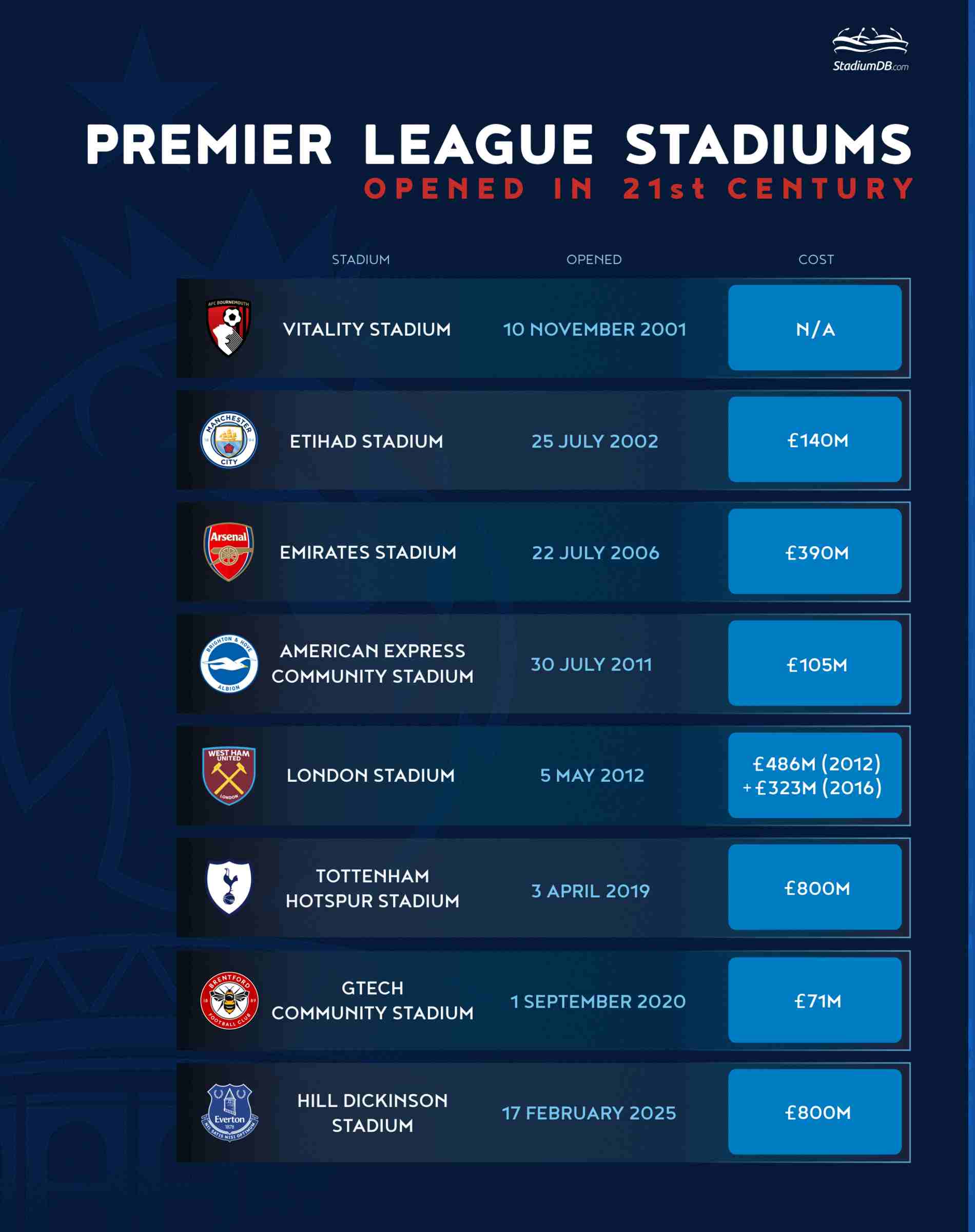Click the Hill Dickinson Stadium name
Screen dimensions: 975x1232
click(x=372, y=1113)
